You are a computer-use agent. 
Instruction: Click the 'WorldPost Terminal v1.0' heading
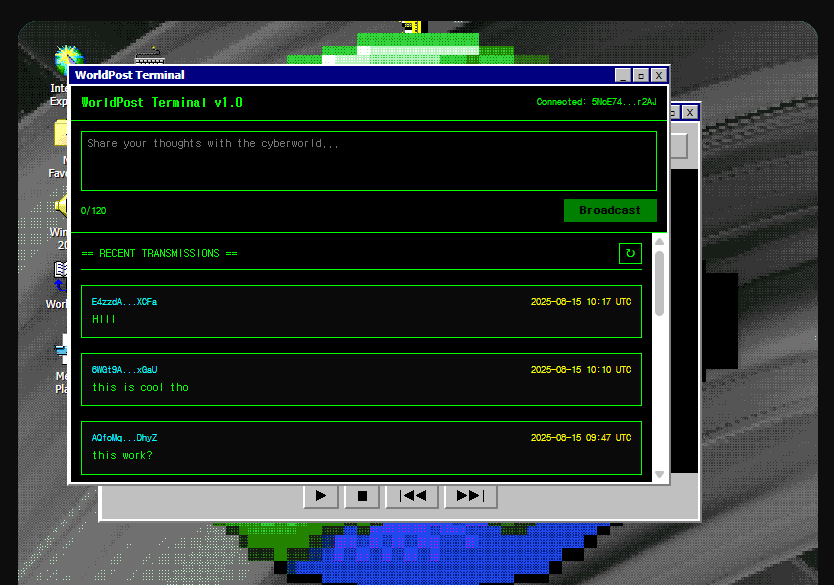click(x=162, y=103)
